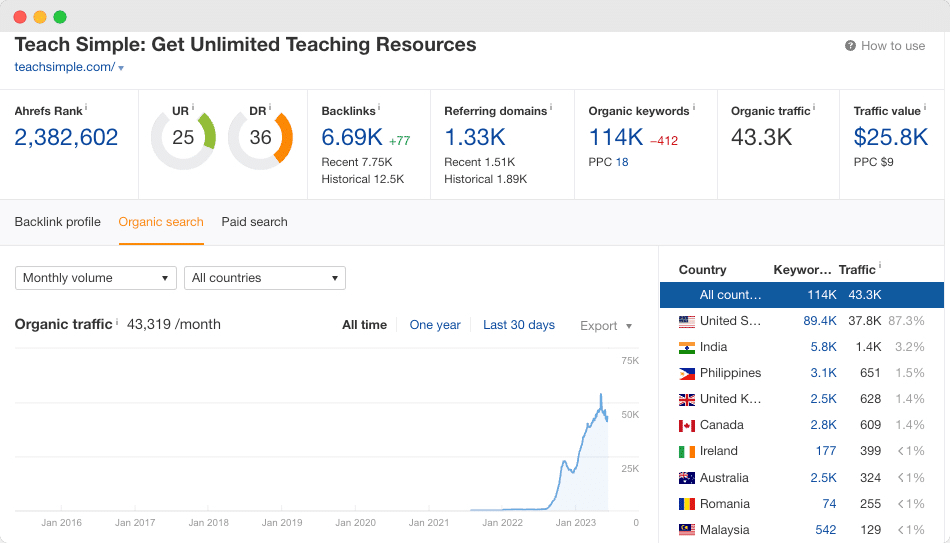The width and height of the screenshot is (950, 543).
Task: Open the teachsimple.com/ link
Action: [65, 67]
